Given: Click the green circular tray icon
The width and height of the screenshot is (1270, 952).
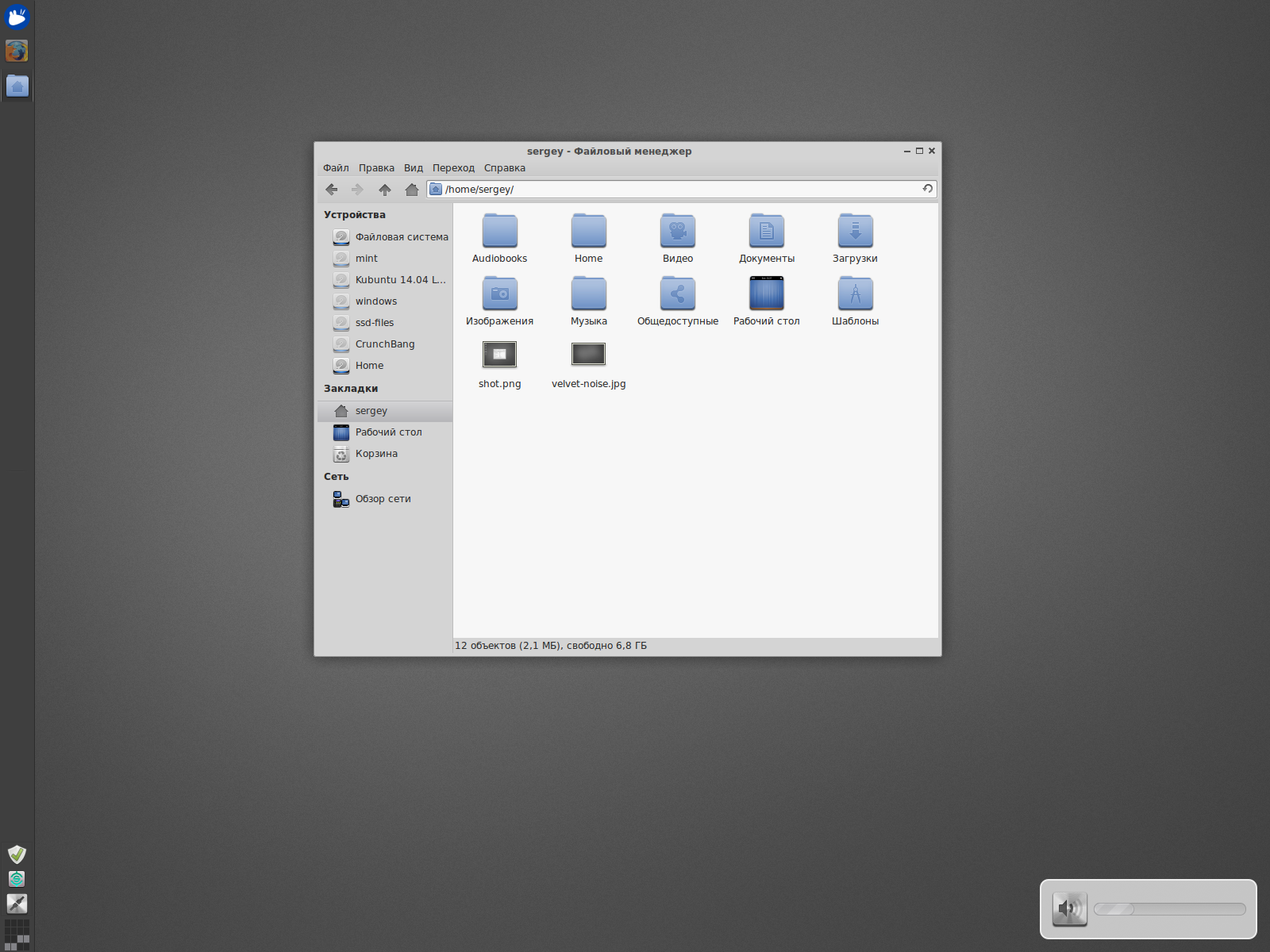Looking at the screenshot, I should click(x=17, y=879).
